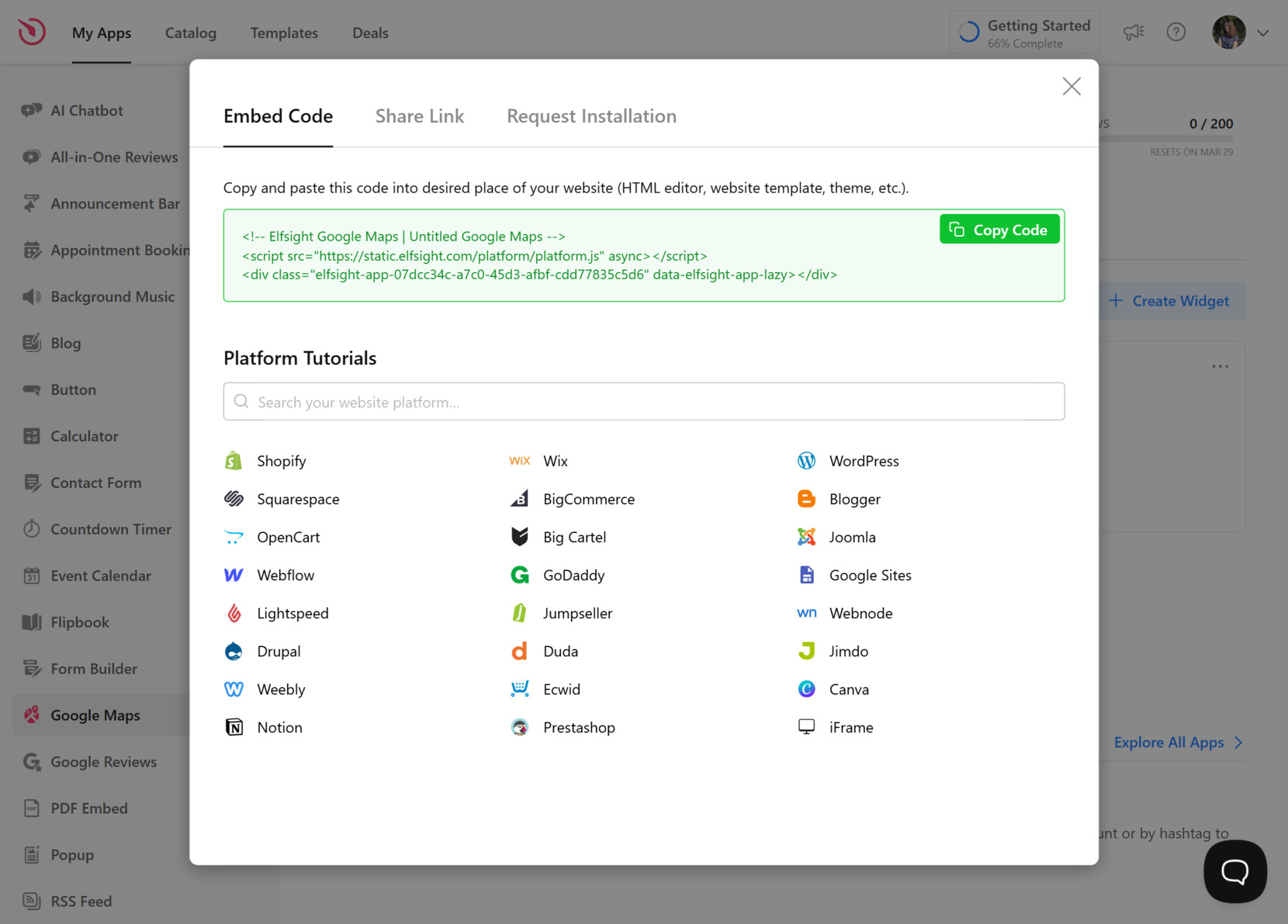Open the help question mark icon
This screenshot has height=924, width=1288.
coord(1176,32)
